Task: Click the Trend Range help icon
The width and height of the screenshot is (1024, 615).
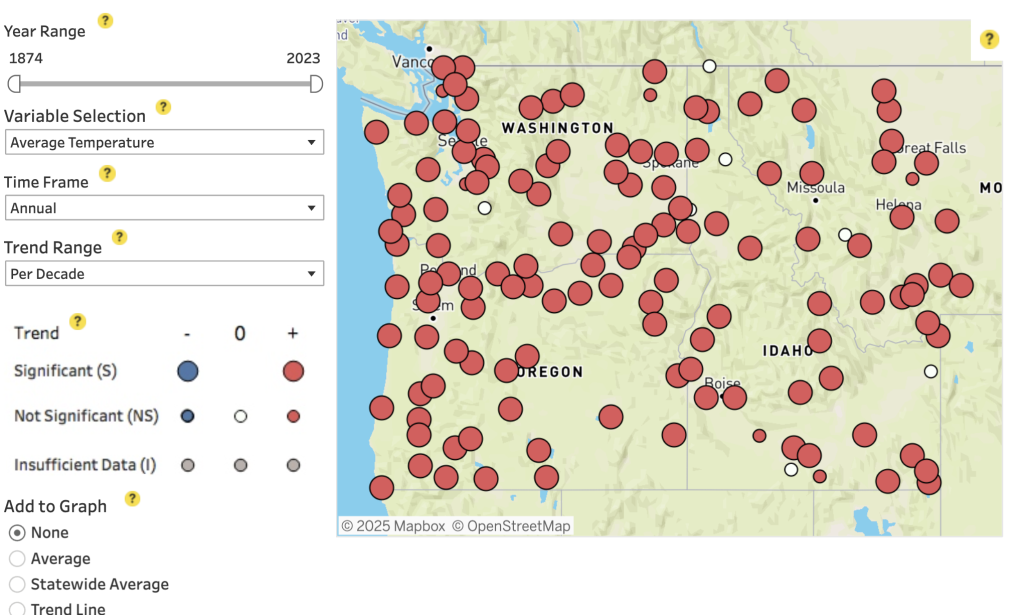Action: point(119,238)
